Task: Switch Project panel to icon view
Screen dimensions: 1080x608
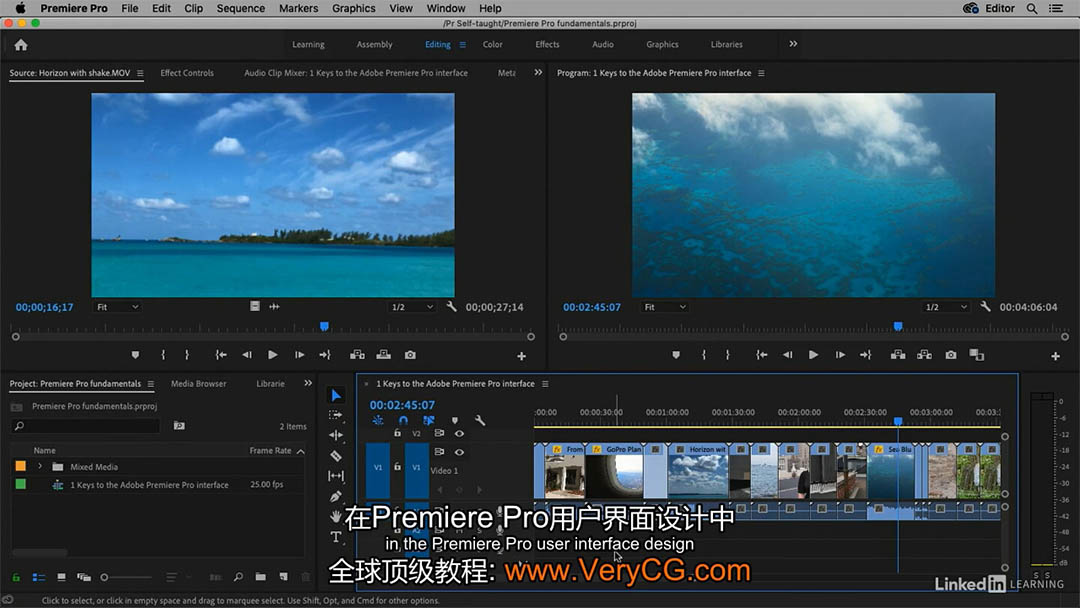Action: tap(61, 577)
